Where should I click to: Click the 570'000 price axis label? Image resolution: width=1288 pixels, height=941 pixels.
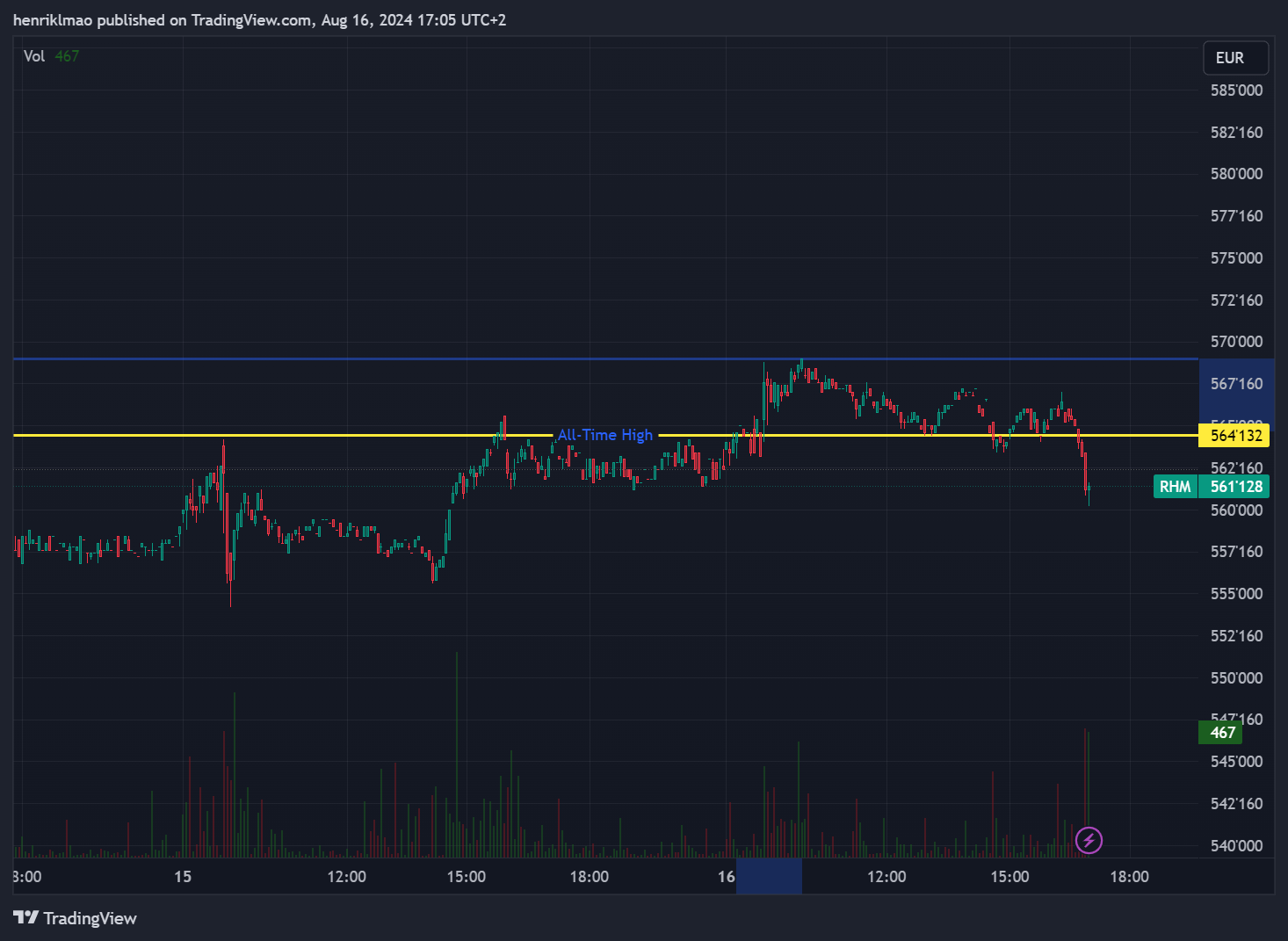(1236, 342)
